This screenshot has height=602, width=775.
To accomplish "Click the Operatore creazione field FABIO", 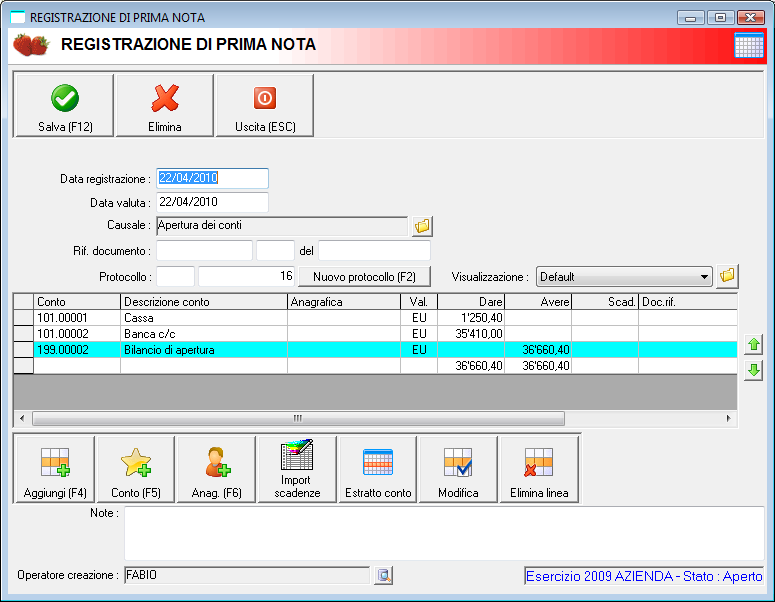I will point(247,575).
